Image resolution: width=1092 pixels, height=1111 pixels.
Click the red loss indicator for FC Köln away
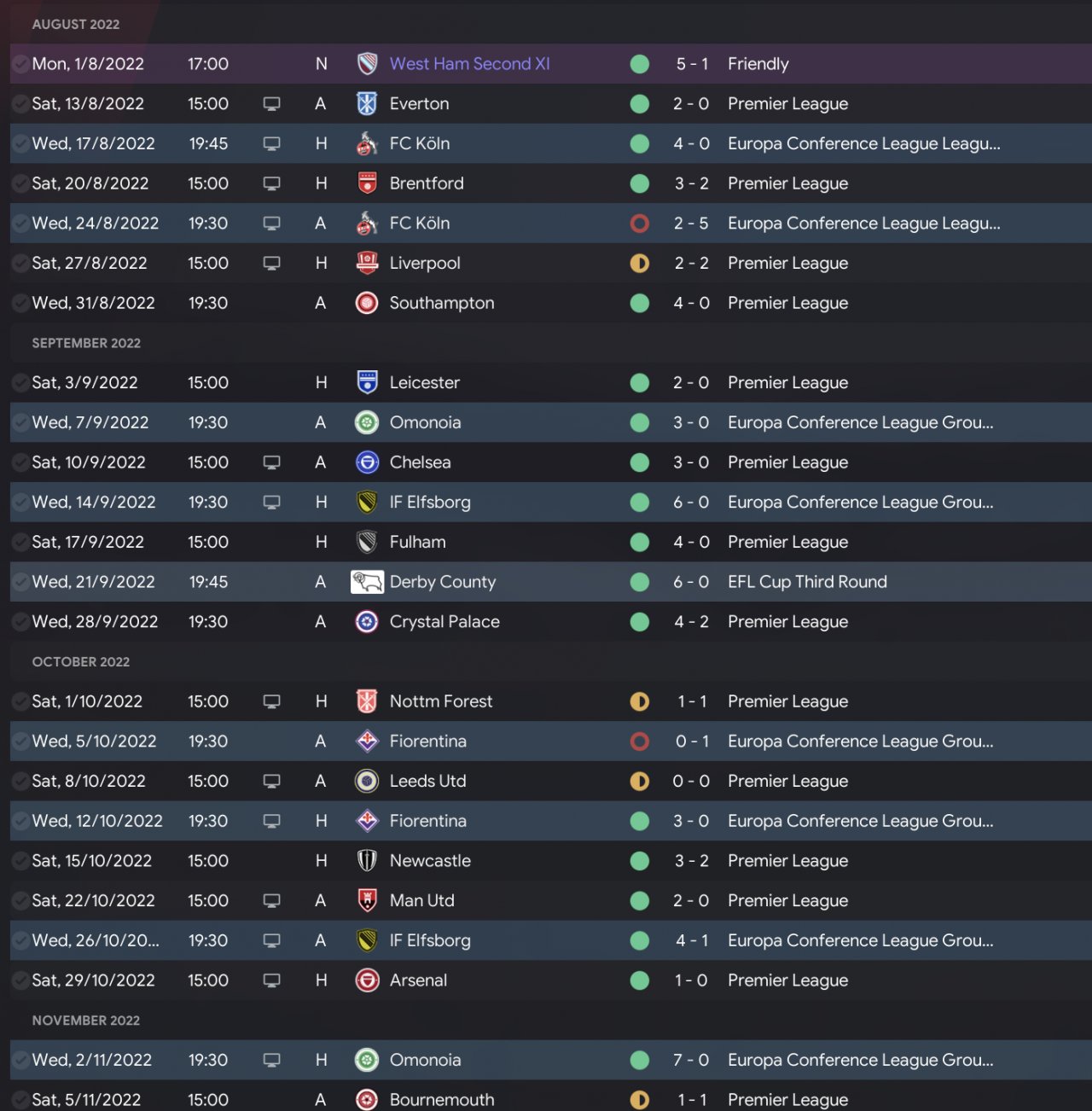coord(639,224)
